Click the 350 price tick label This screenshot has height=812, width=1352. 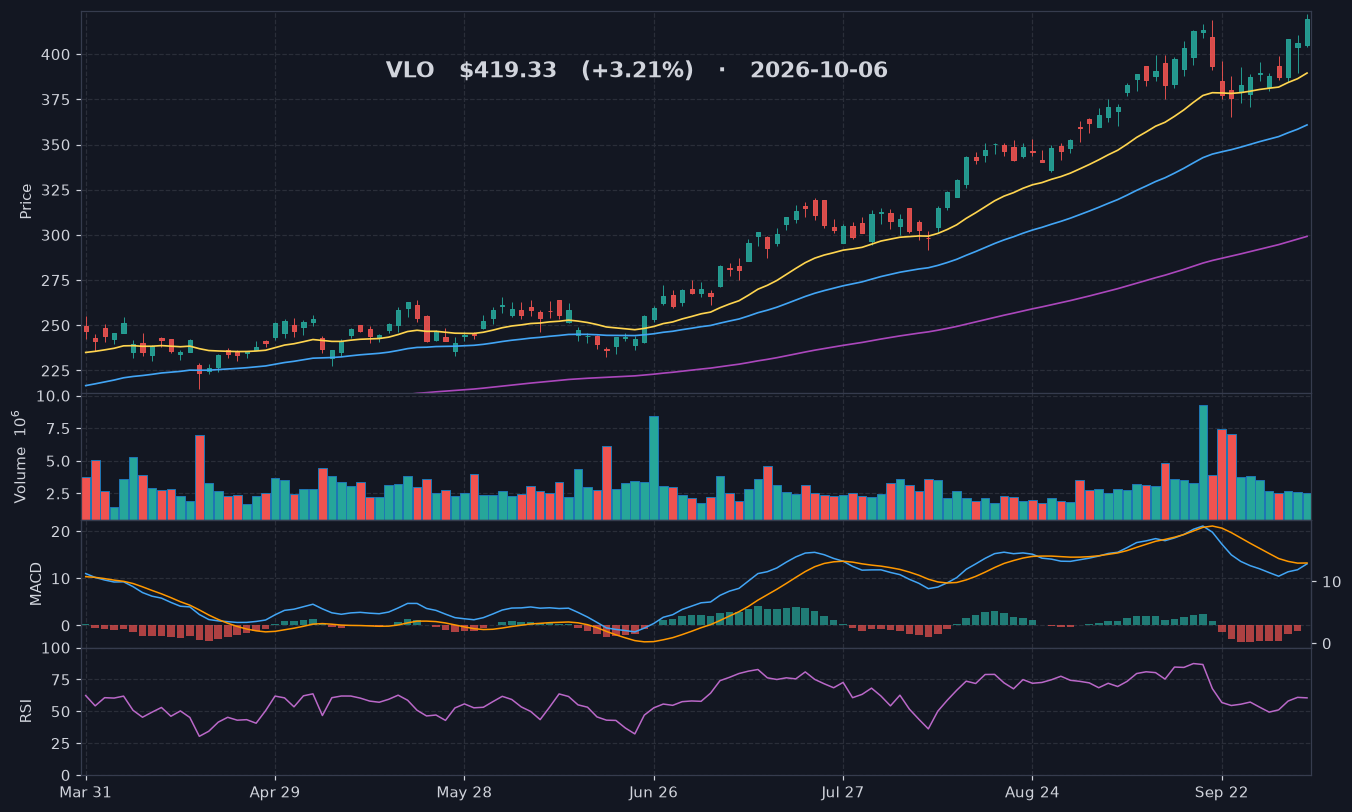(56, 146)
